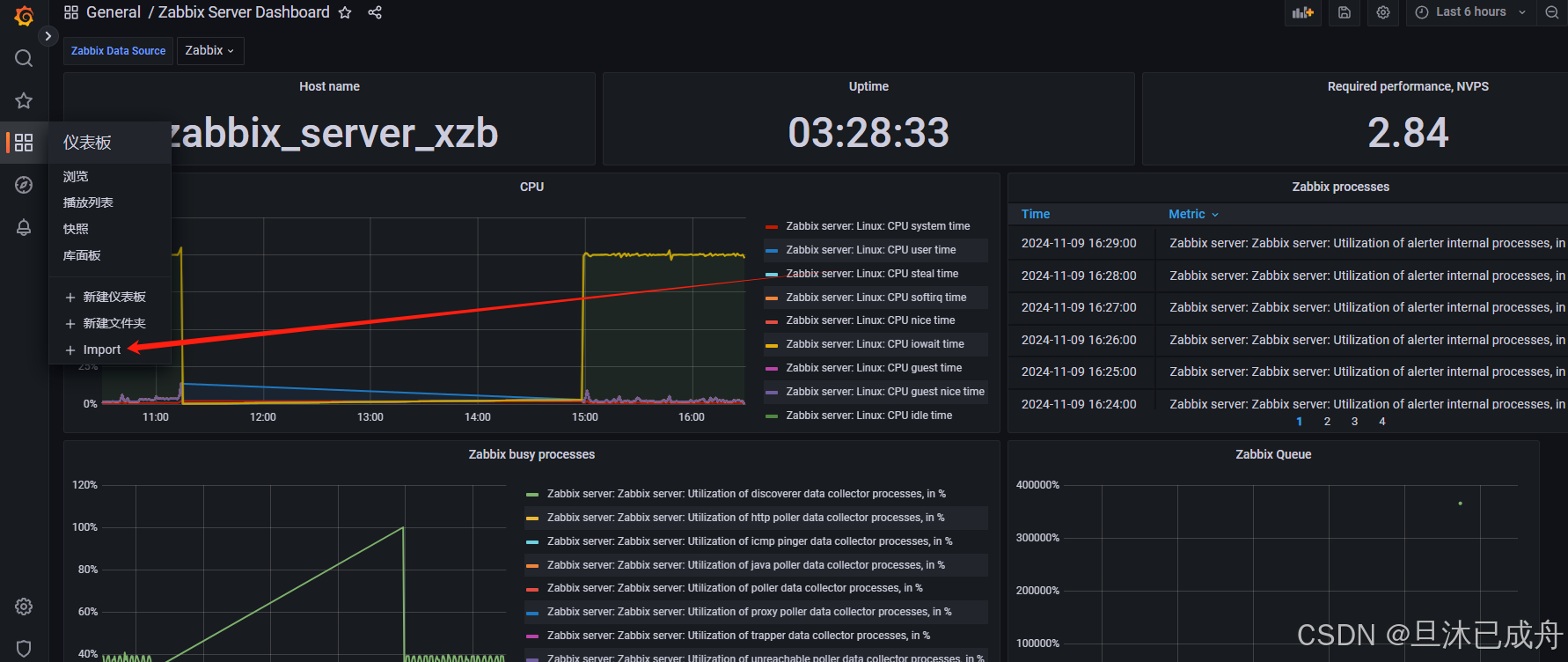The image size is (1568, 662).
Task: Open the search dashboards icon
Action: [x=24, y=58]
